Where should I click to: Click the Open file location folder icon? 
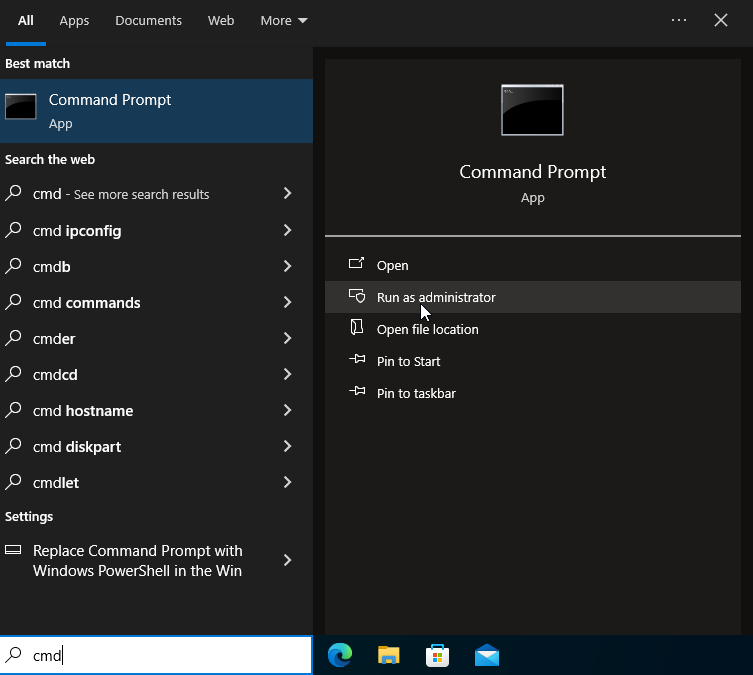(356, 327)
